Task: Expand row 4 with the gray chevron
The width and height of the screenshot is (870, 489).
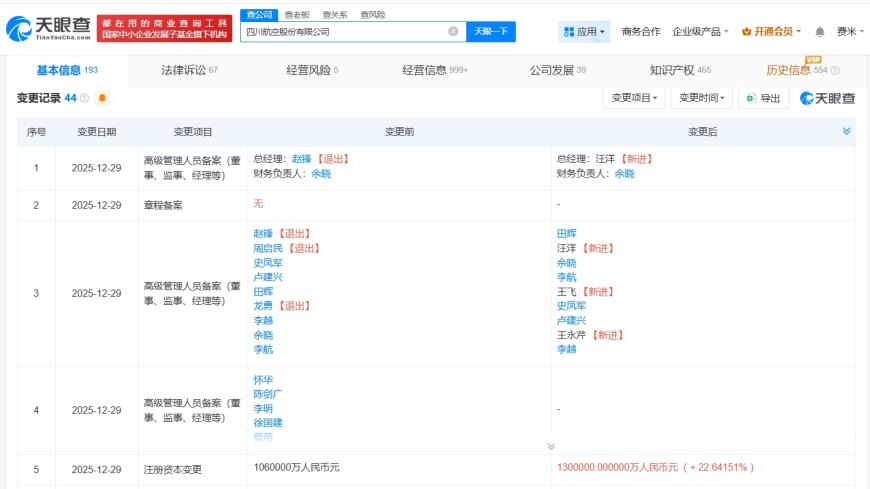Action: click(x=551, y=446)
